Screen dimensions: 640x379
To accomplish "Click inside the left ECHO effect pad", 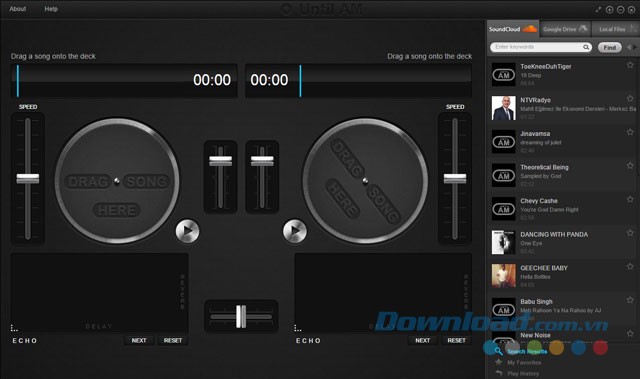I will [99, 293].
